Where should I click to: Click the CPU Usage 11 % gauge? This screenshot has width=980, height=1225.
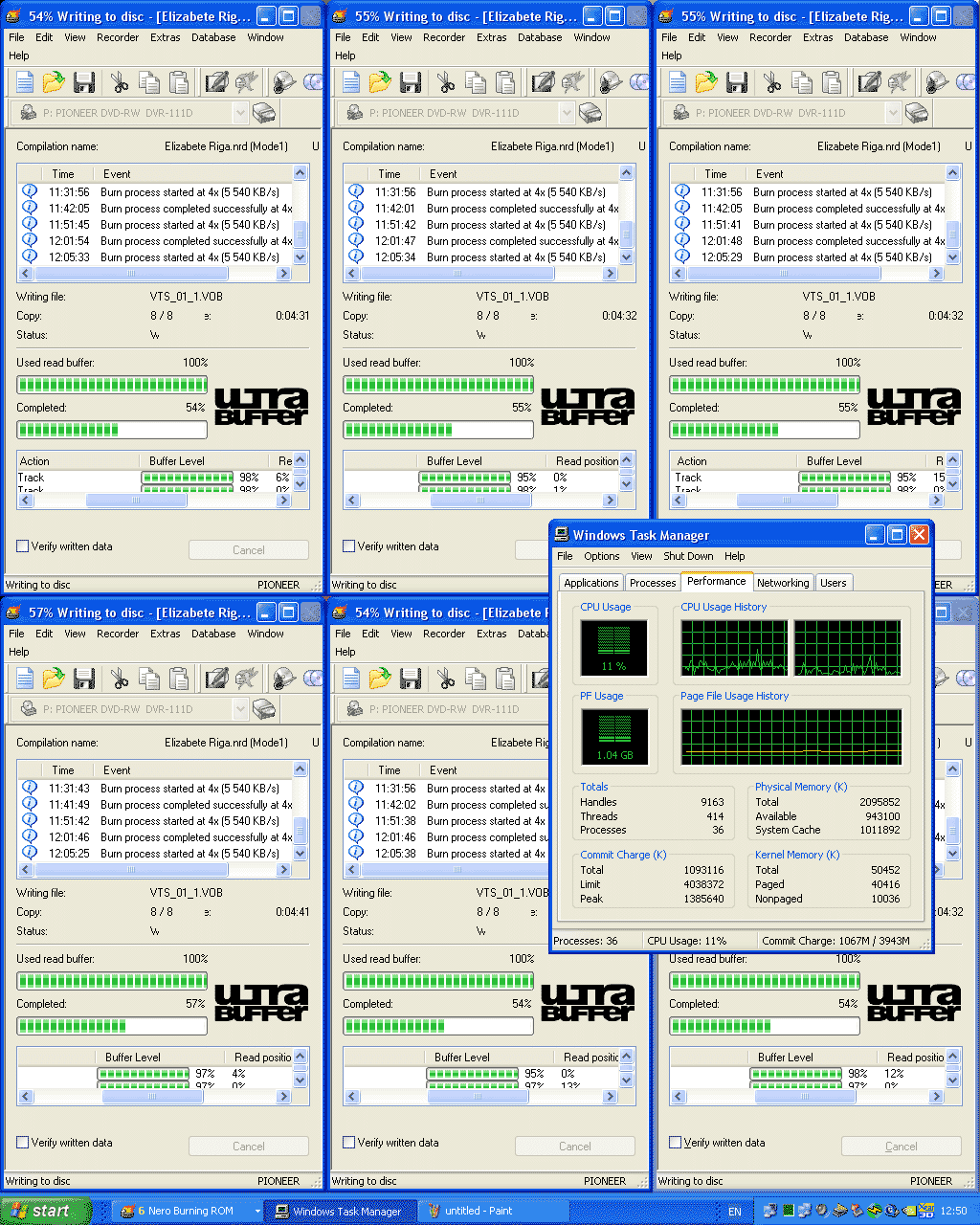(x=613, y=647)
